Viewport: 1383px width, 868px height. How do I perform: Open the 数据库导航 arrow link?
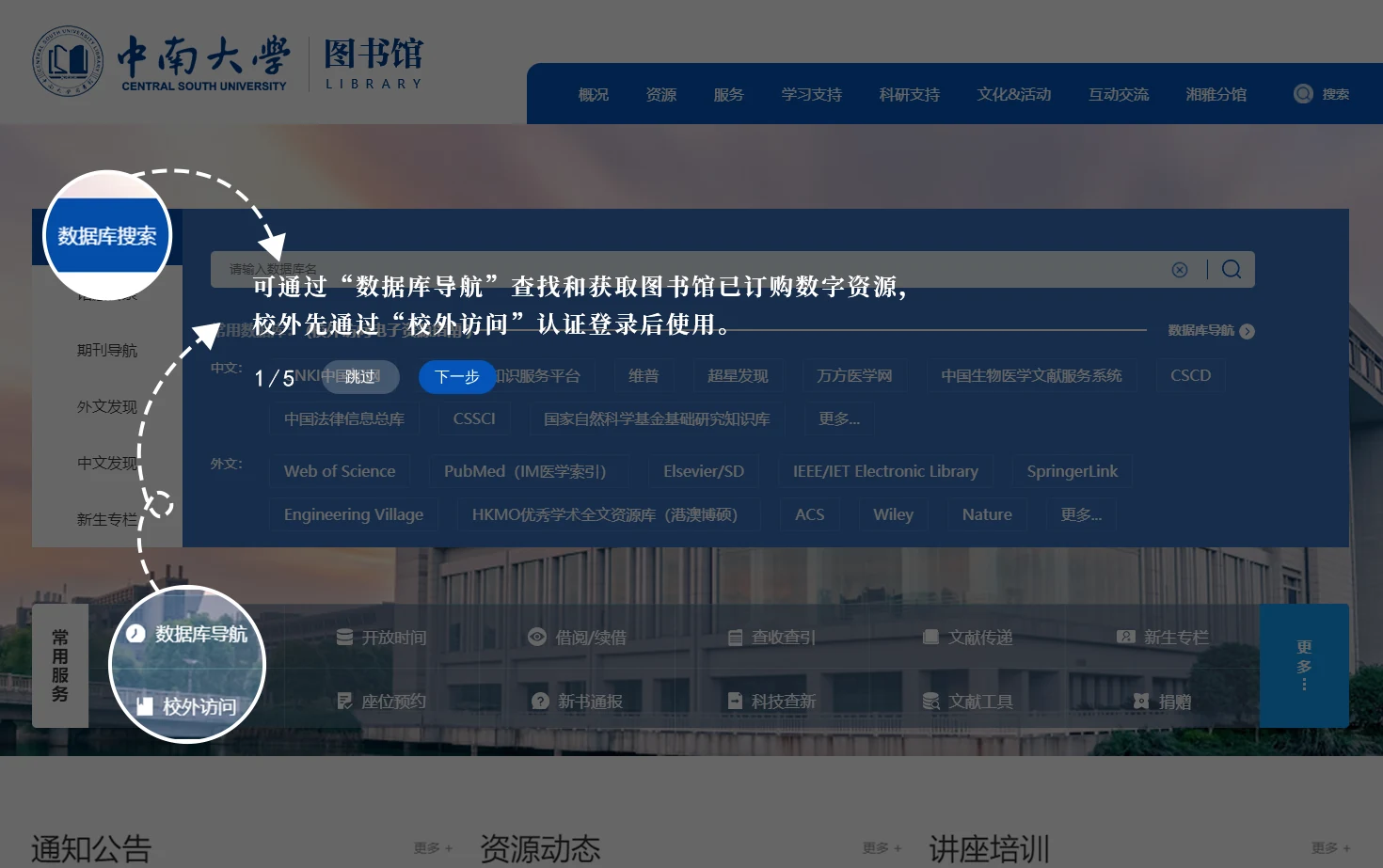tap(1211, 331)
